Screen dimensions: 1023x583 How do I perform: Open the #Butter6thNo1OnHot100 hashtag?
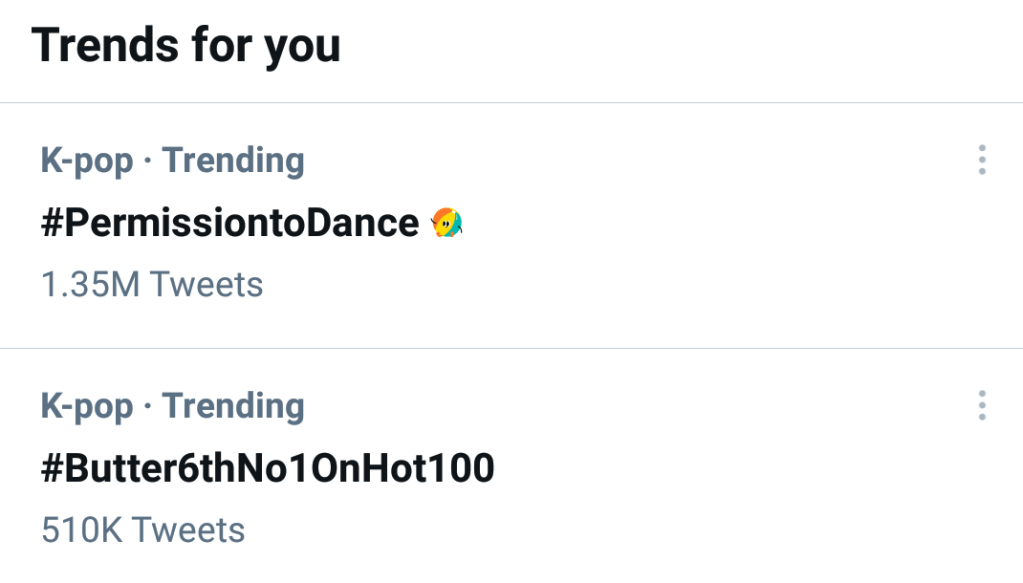coord(267,469)
